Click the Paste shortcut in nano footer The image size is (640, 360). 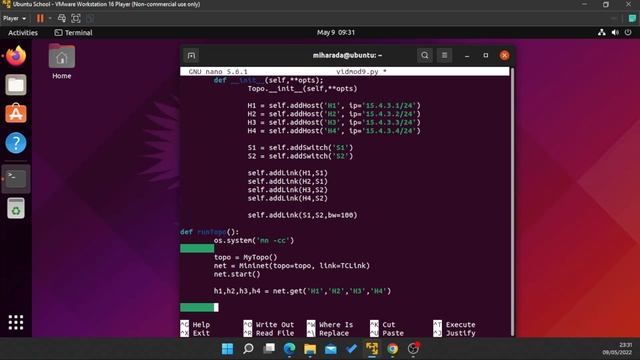pos(387,333)
